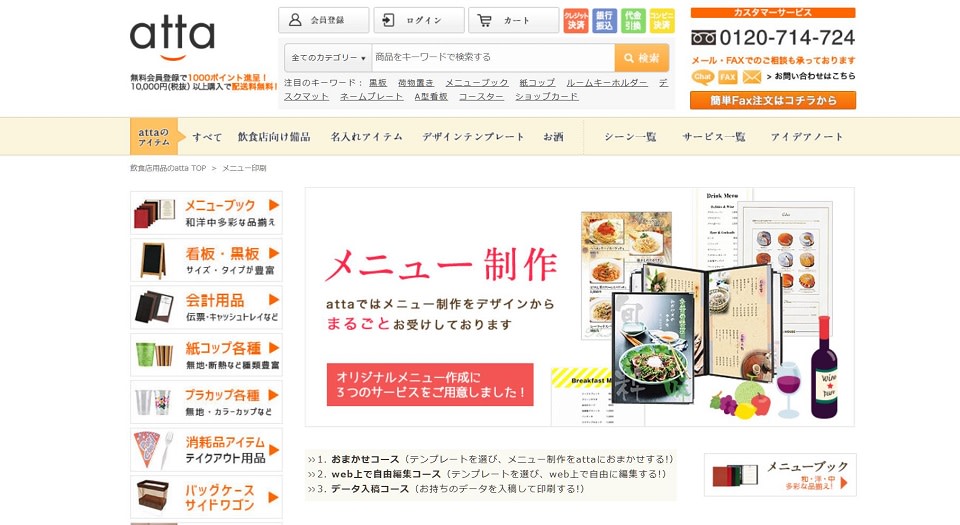This screenshot has height=525, width=960.
Task: Open the デザインテンプレート navigation menu item
Action: [473, 136]
